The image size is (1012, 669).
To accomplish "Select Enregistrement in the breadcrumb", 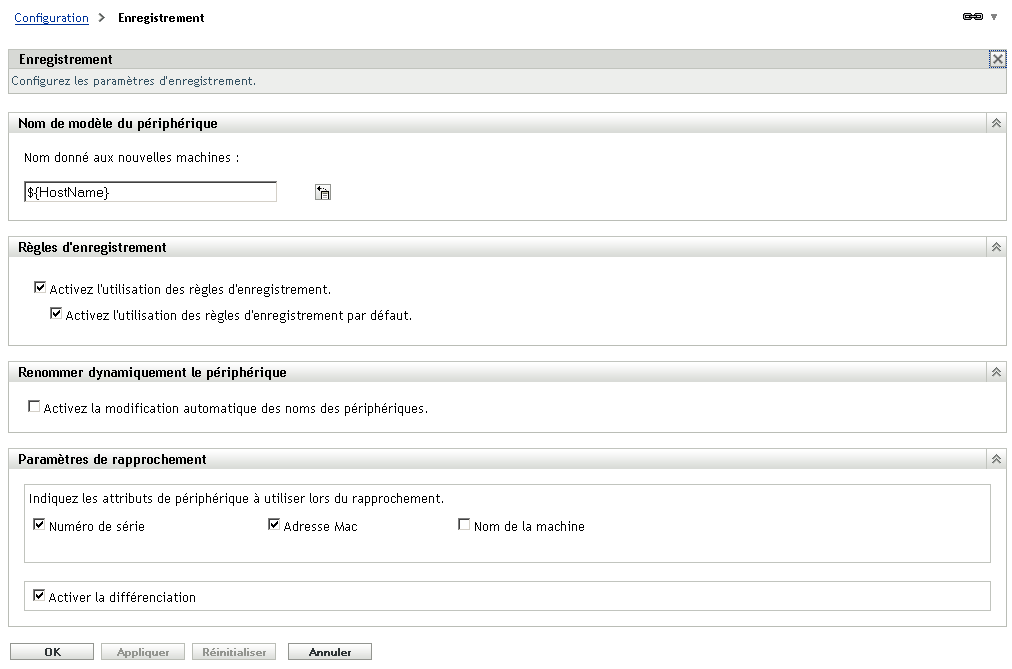I will (160, 17).
